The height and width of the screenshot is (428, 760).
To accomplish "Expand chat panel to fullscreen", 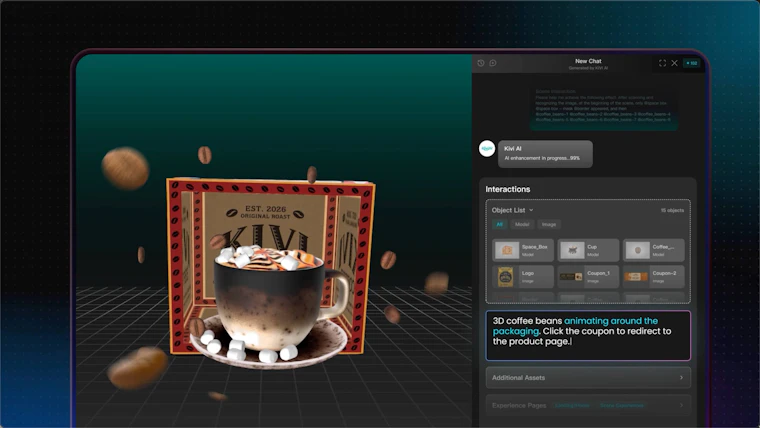I will pos(662,63).
